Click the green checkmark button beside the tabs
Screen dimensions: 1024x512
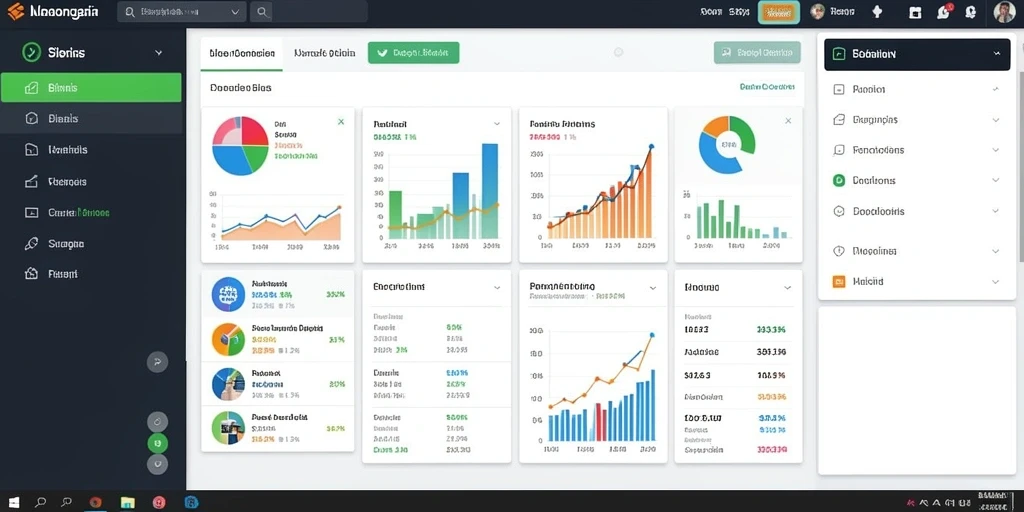413,53
